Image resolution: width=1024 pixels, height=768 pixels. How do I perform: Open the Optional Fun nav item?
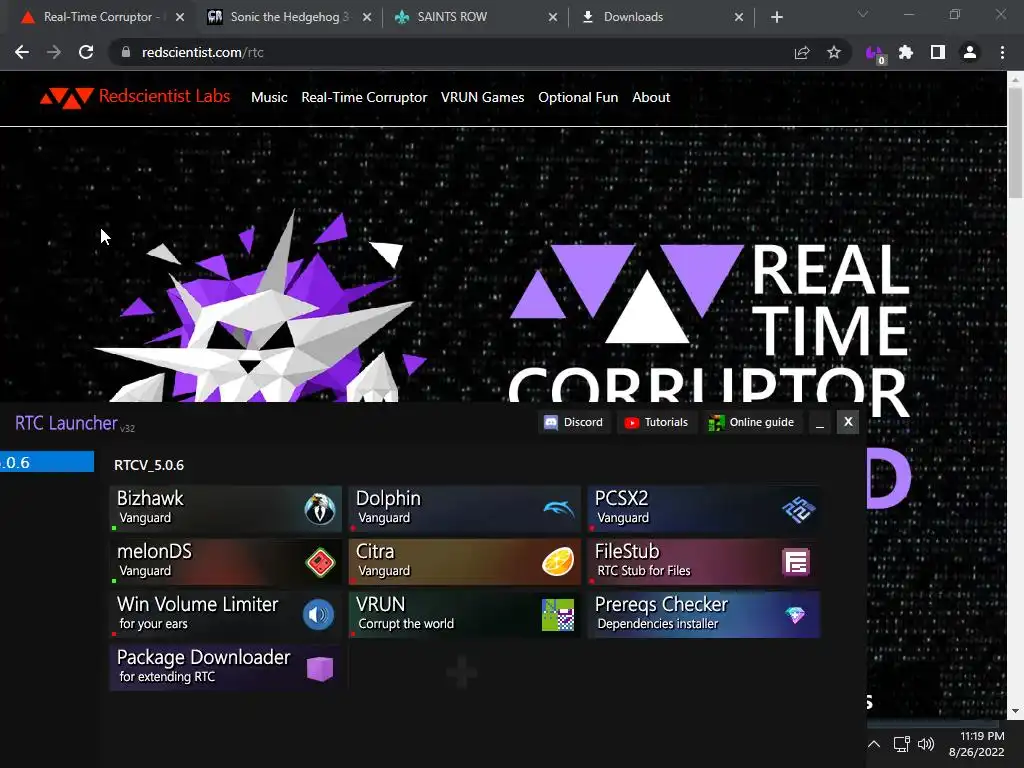pyautogui.click(x=578, y=97)
